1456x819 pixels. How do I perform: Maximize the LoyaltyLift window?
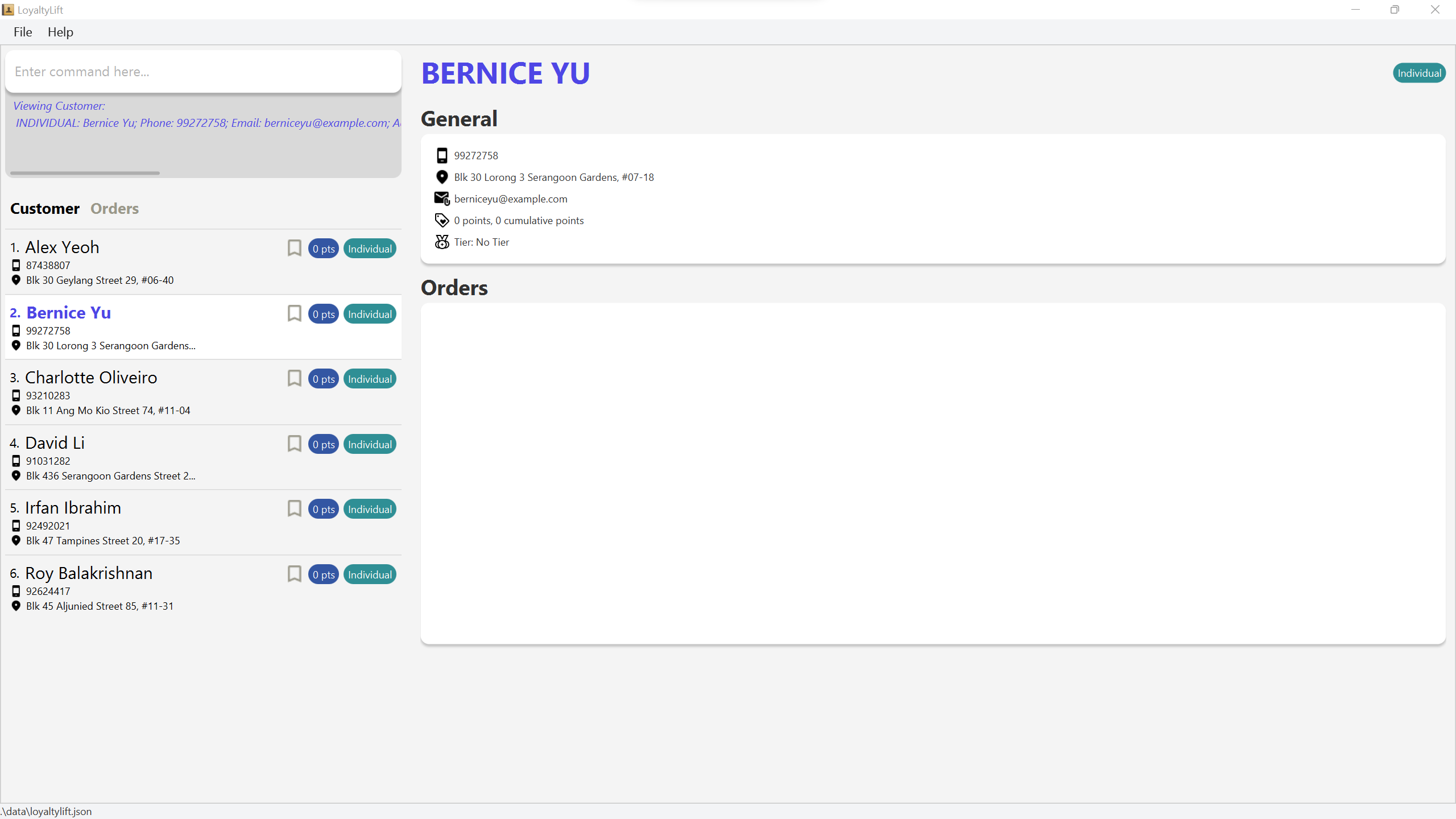coord(1395,10)
